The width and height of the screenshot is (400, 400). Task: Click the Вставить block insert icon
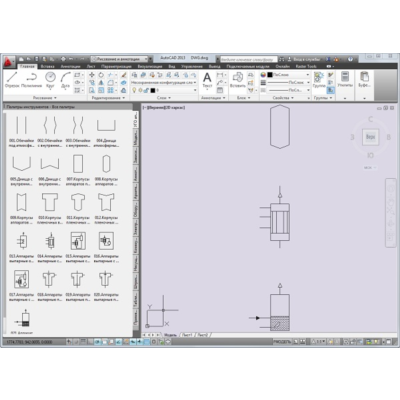238,80
